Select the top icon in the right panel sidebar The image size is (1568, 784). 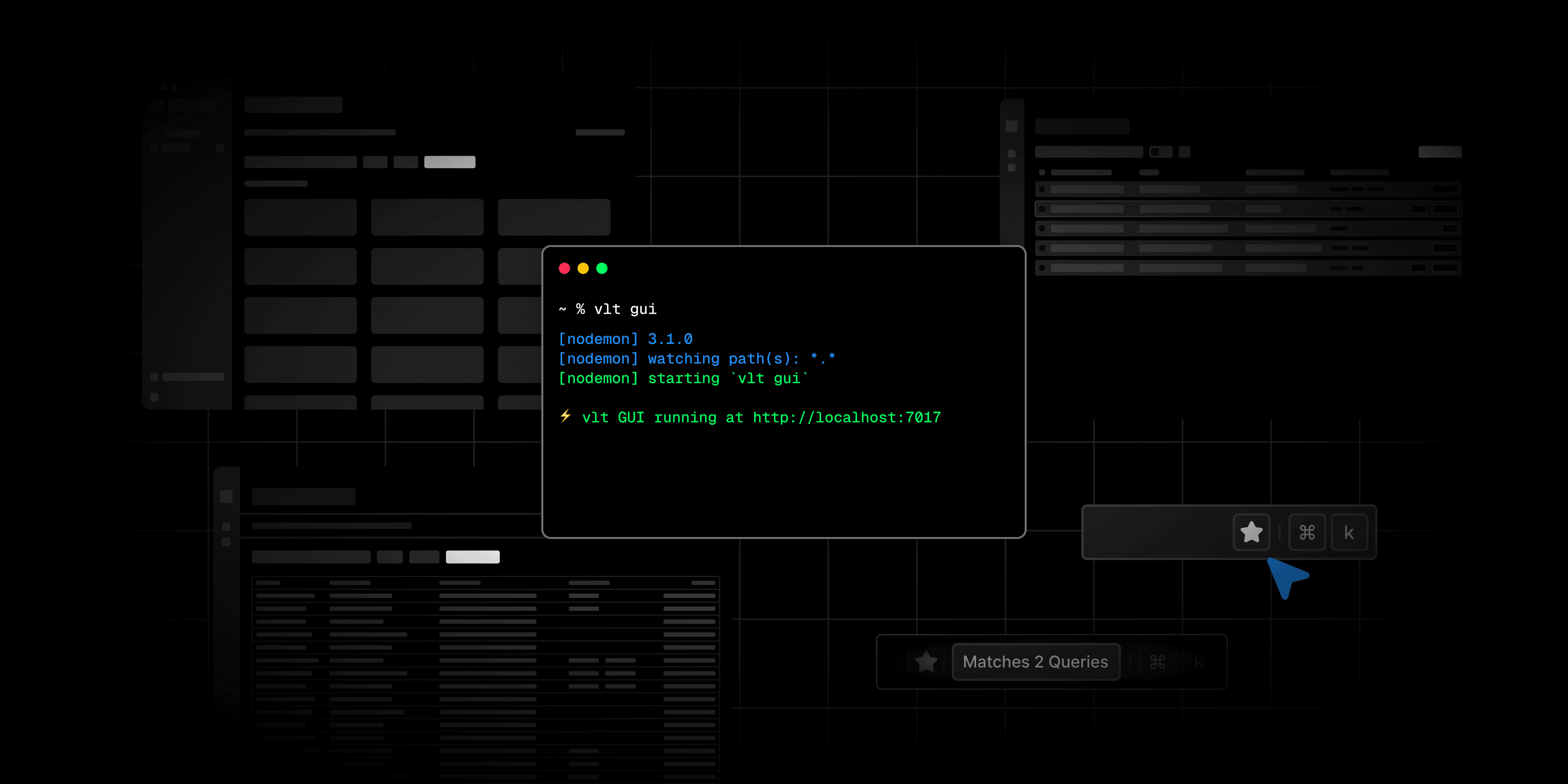click(x=1012, y=127)
